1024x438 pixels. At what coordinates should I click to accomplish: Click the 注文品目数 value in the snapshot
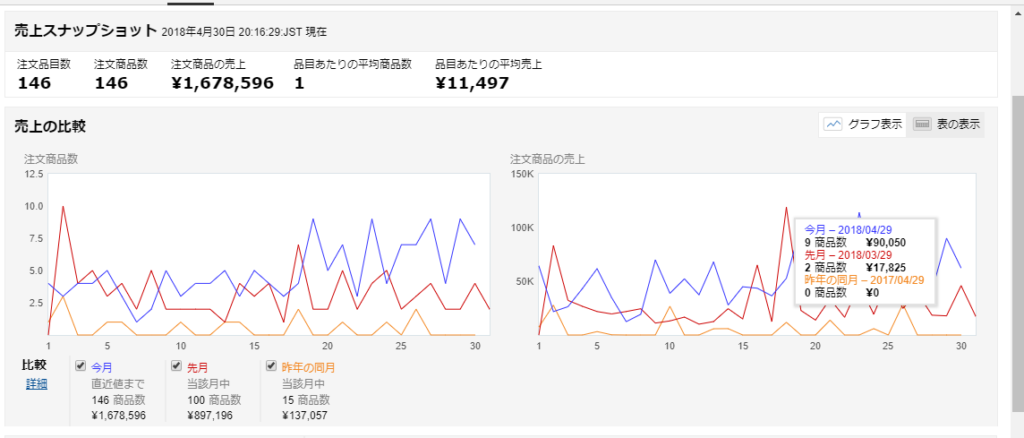coord(34,83)
